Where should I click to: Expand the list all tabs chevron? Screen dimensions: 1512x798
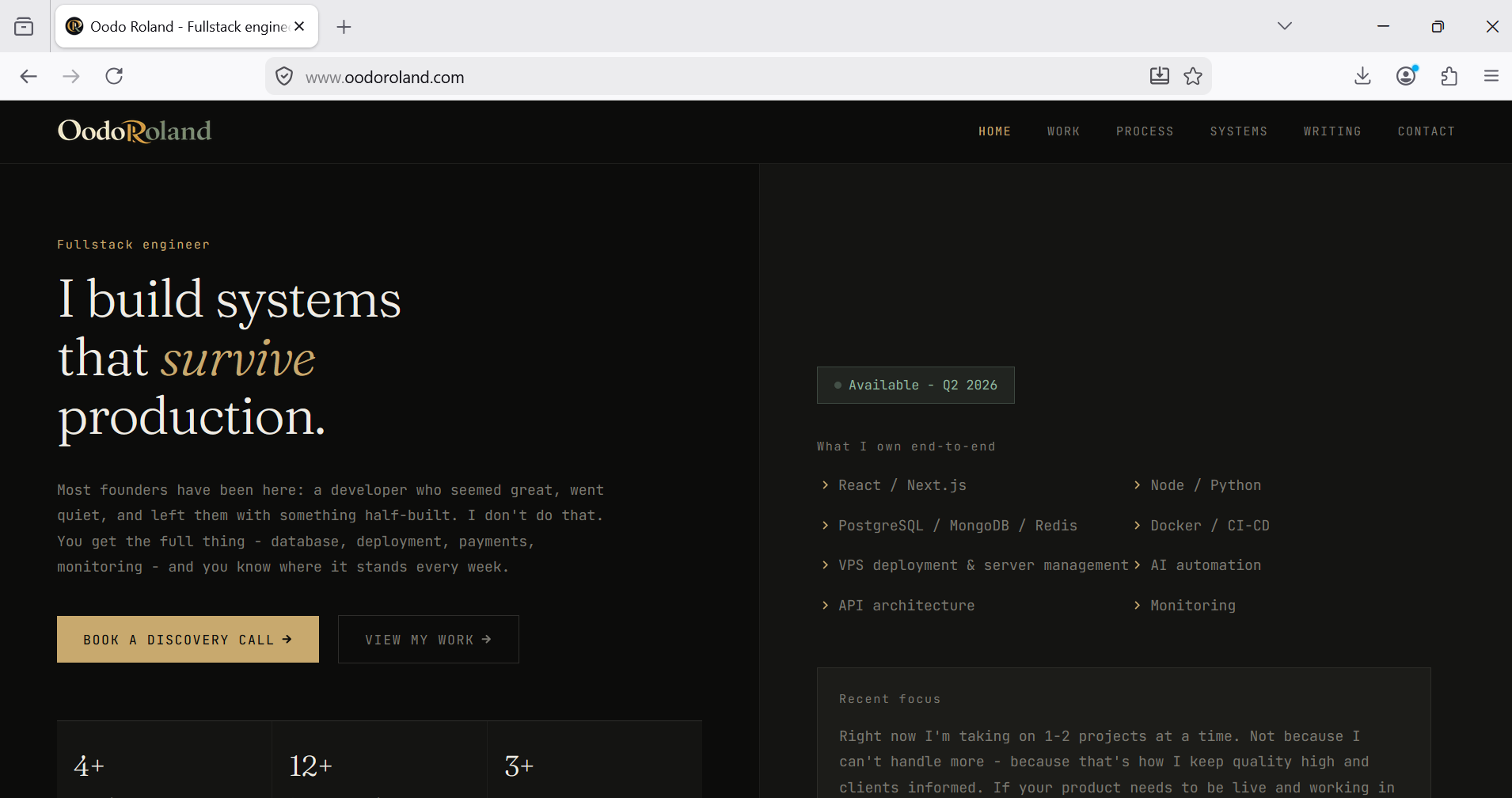click(1285, 26)
